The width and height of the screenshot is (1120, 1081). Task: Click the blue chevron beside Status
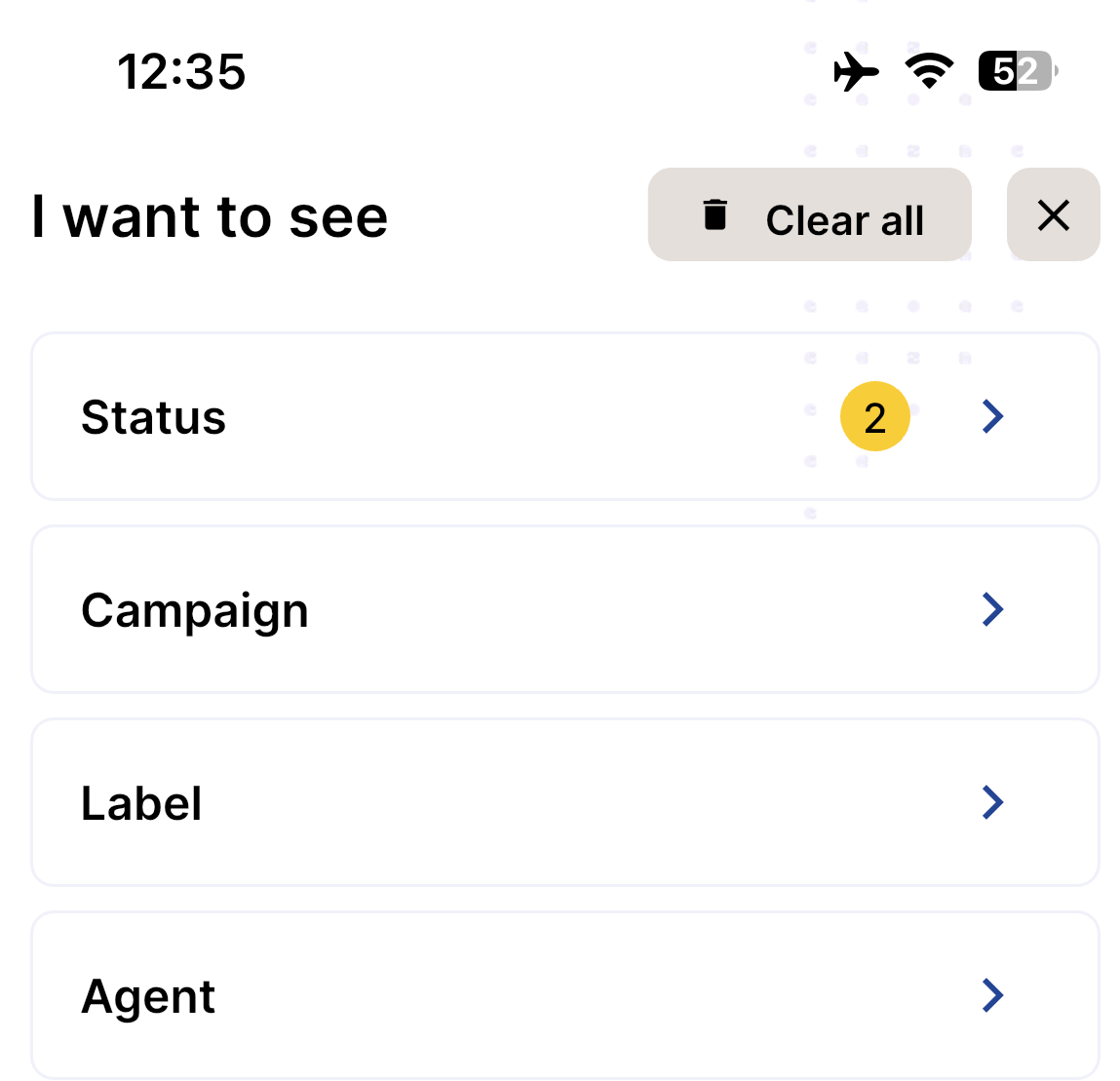click(x=992, y=416)
